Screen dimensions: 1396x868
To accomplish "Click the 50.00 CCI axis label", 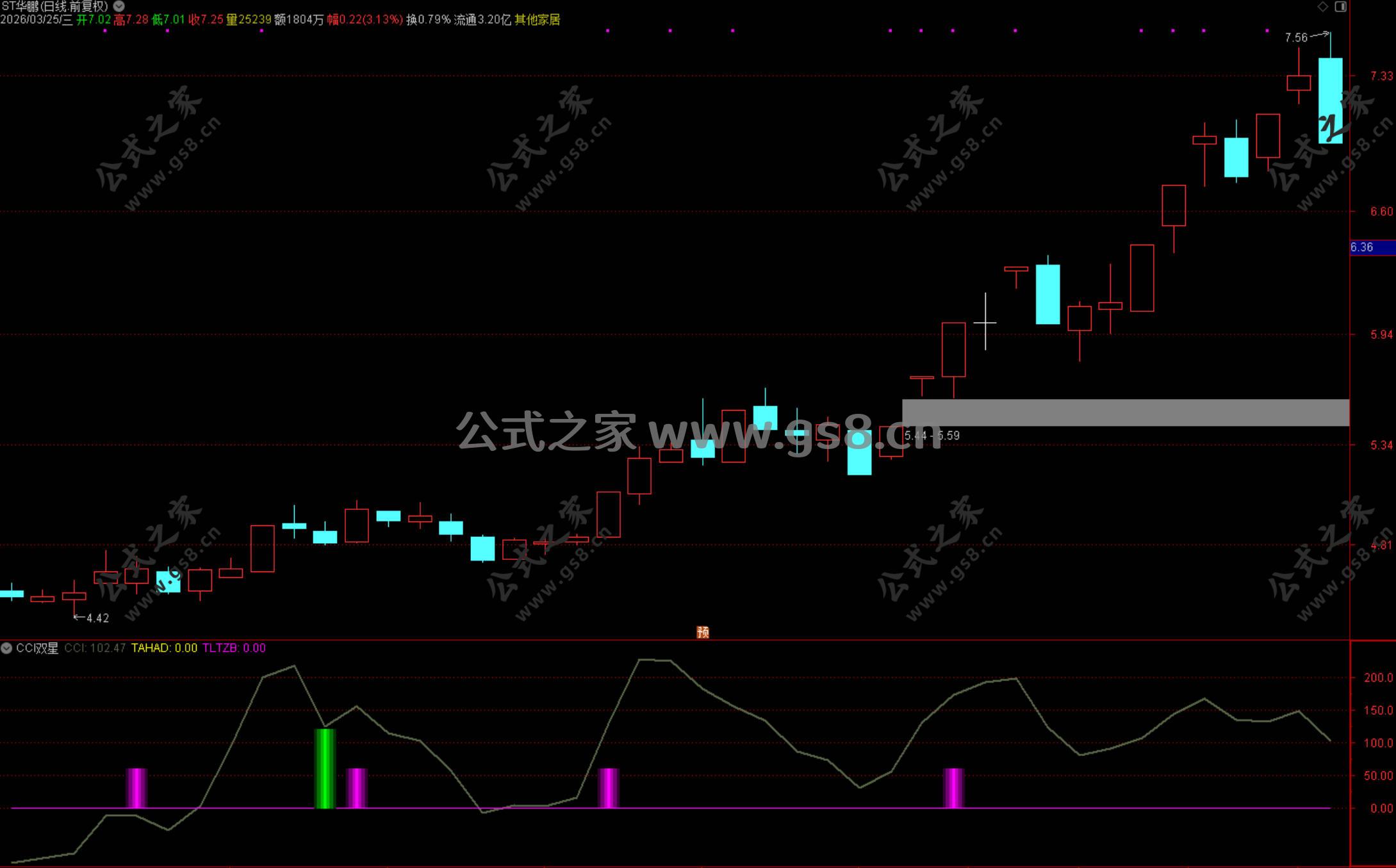I will (1379, 776).
